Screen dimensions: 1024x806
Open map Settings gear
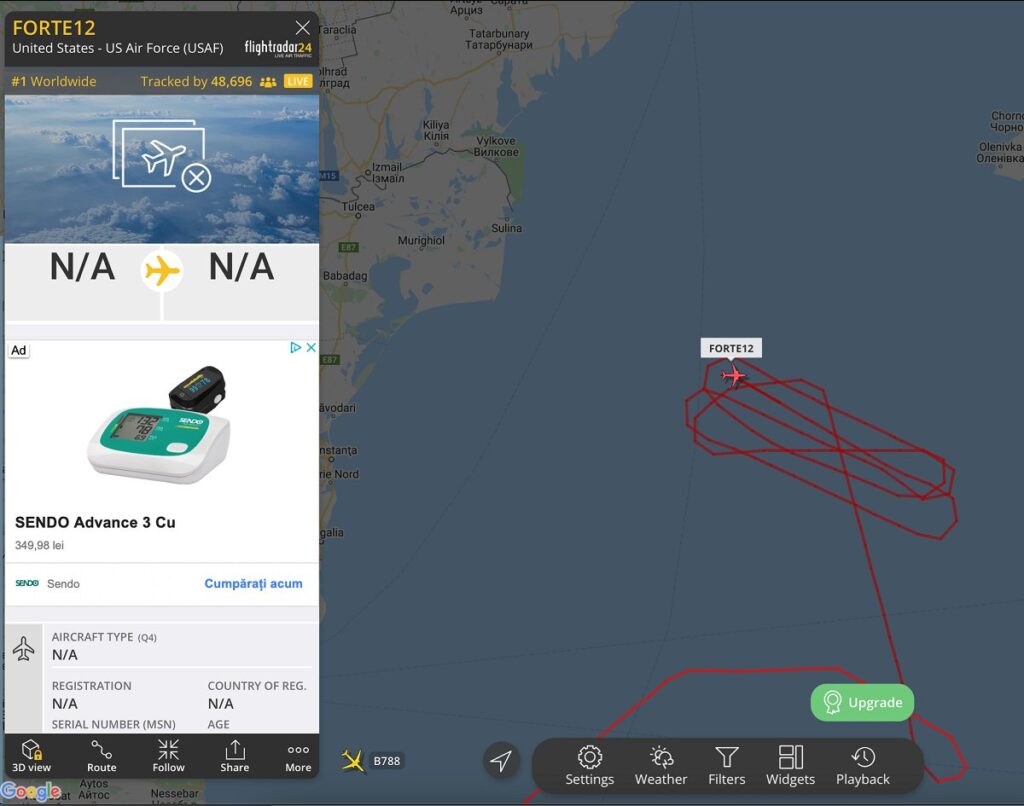pyautogui.click(x=589, y=766)
